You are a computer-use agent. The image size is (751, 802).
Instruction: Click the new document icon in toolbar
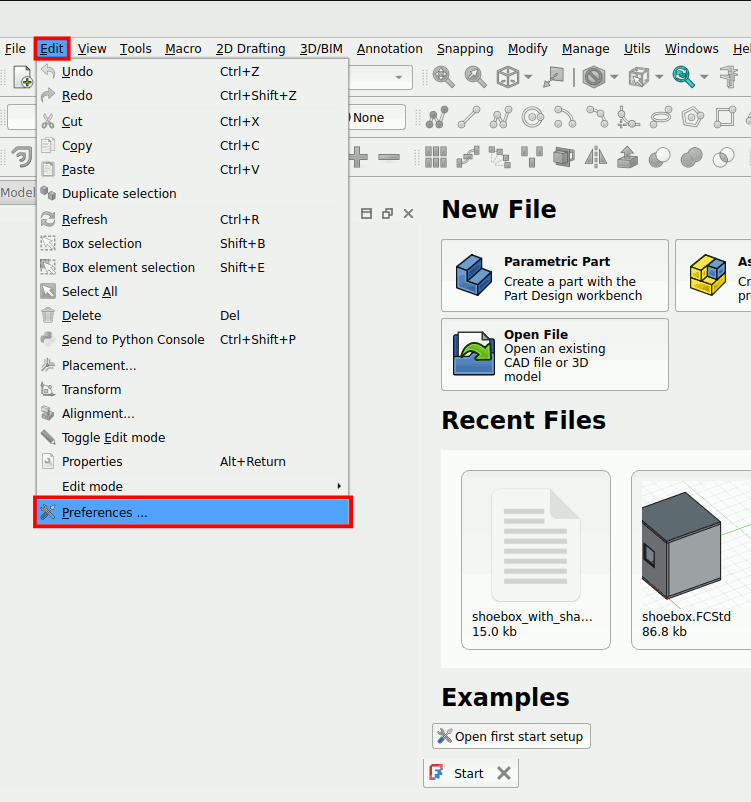[x=22, y=77]
